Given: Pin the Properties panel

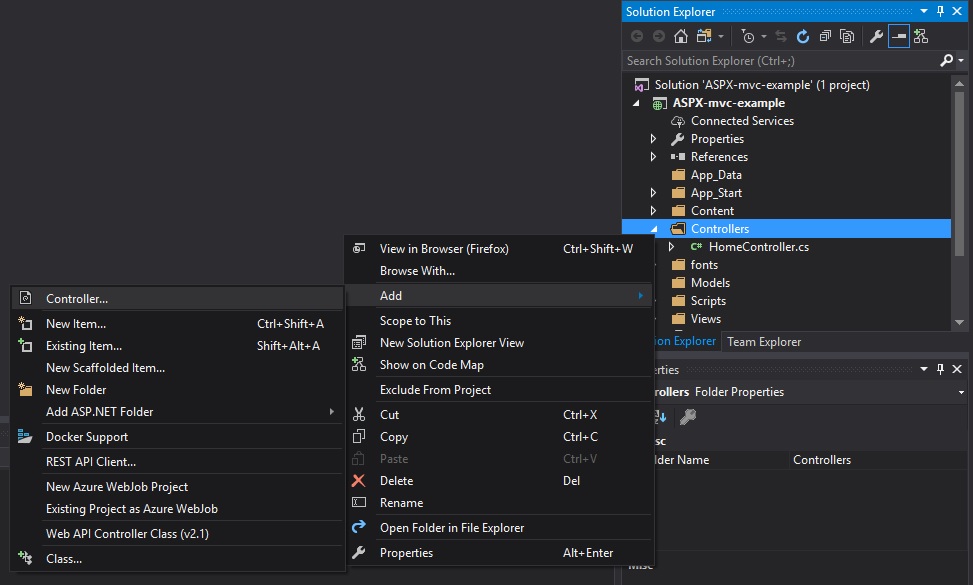Looking at the screenshot, I should pyautogui.click(x=940, y=369).
